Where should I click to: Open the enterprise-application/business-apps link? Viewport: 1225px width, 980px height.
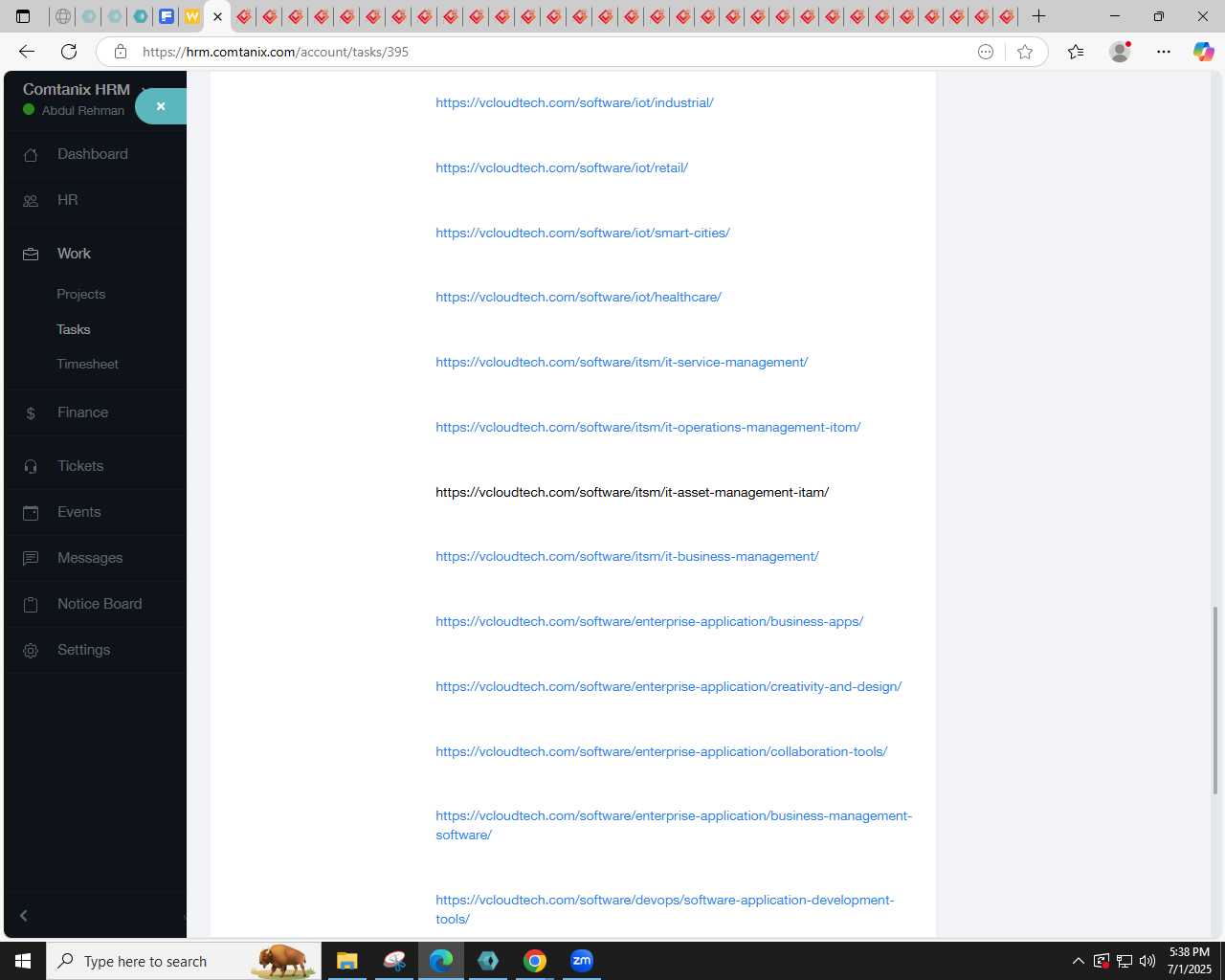point(649,621)
